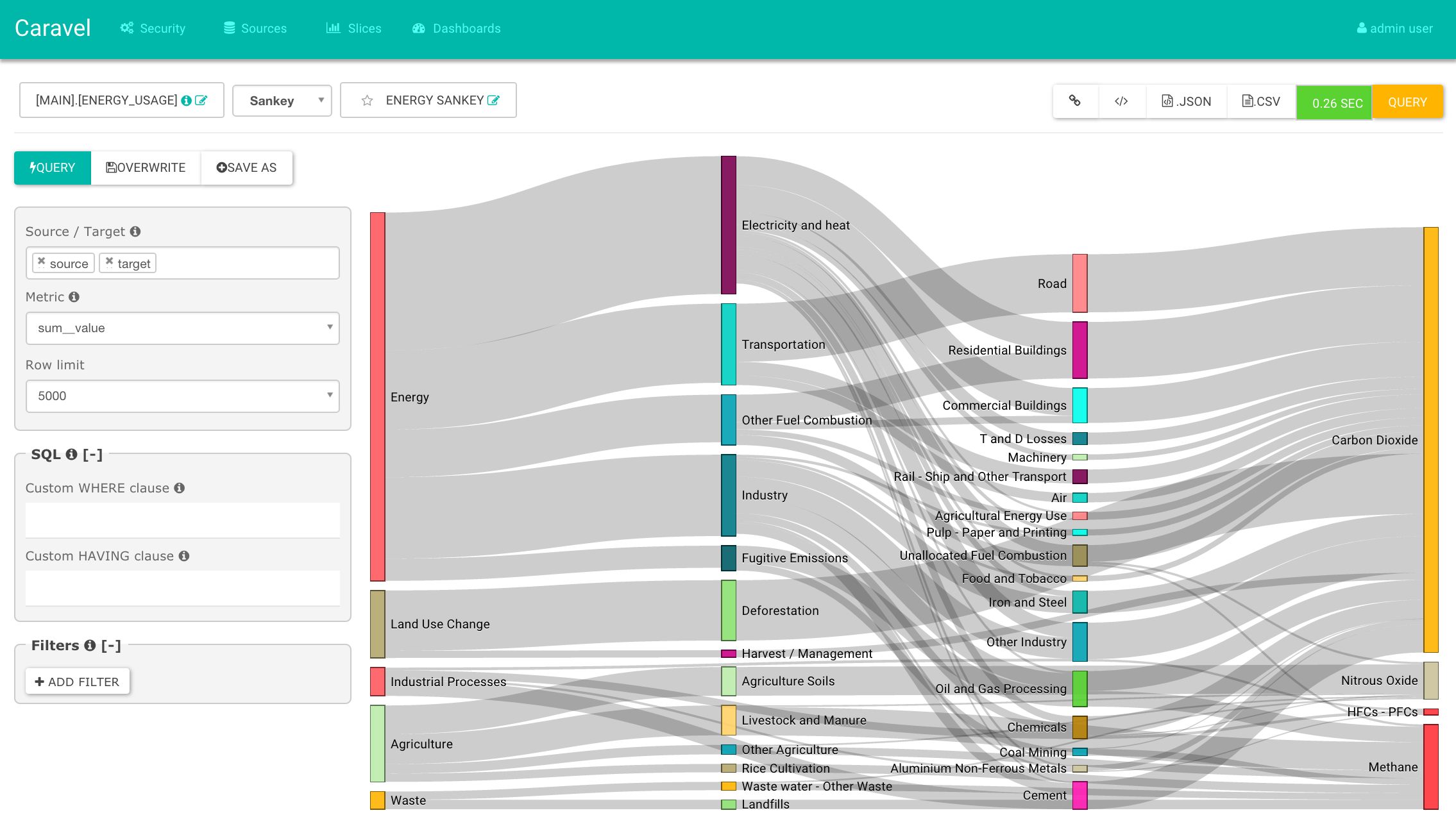Viewport: 1456px width, 840px height.
Task: Collapse the SQL section
Action: [x=92, y=455]
